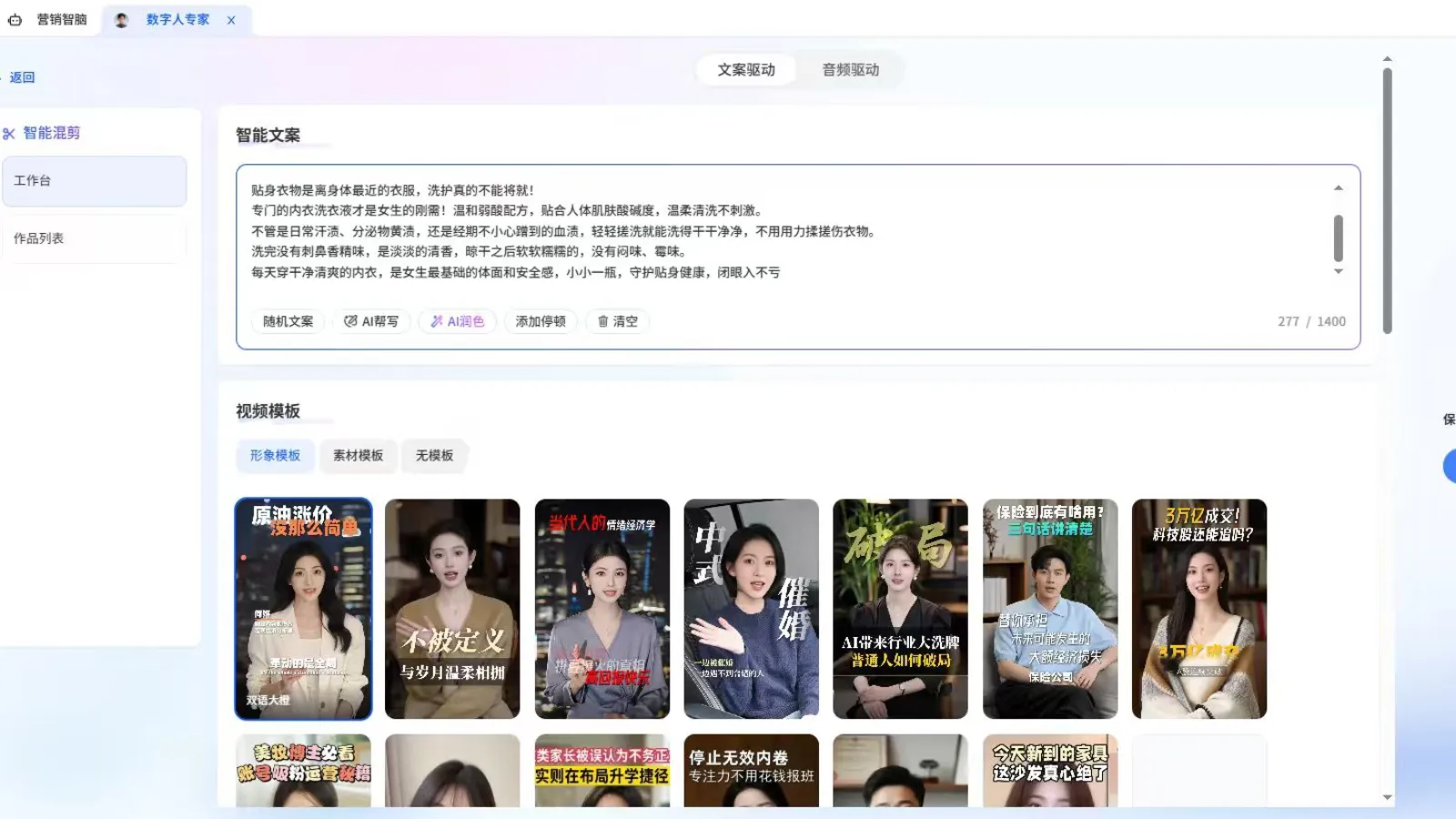Select the 无模板 tab
The width and height of the screenshot is (1456, 819).
434,455
